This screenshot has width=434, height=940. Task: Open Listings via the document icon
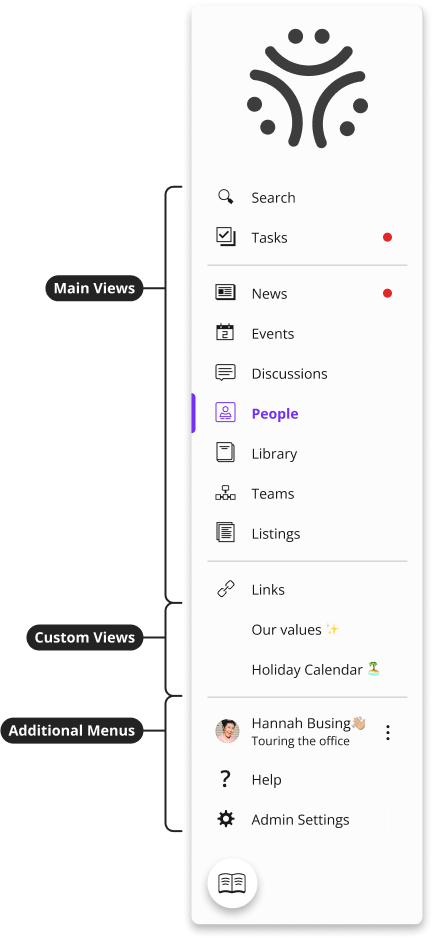225,532
